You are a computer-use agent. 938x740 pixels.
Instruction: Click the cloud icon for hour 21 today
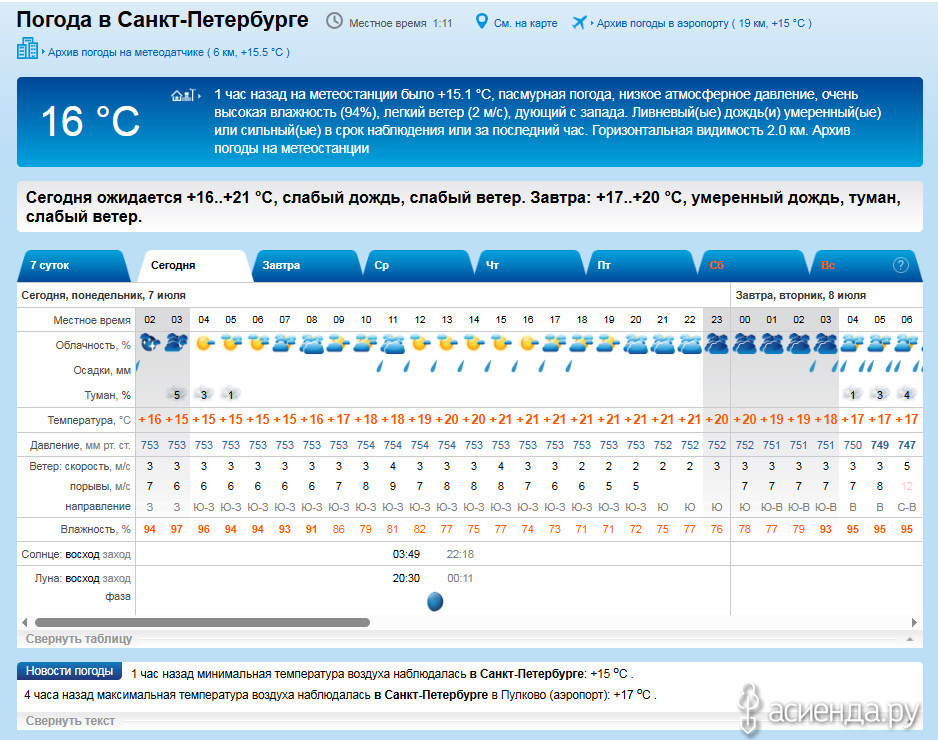pyautogui.click(x=663, y=344)
